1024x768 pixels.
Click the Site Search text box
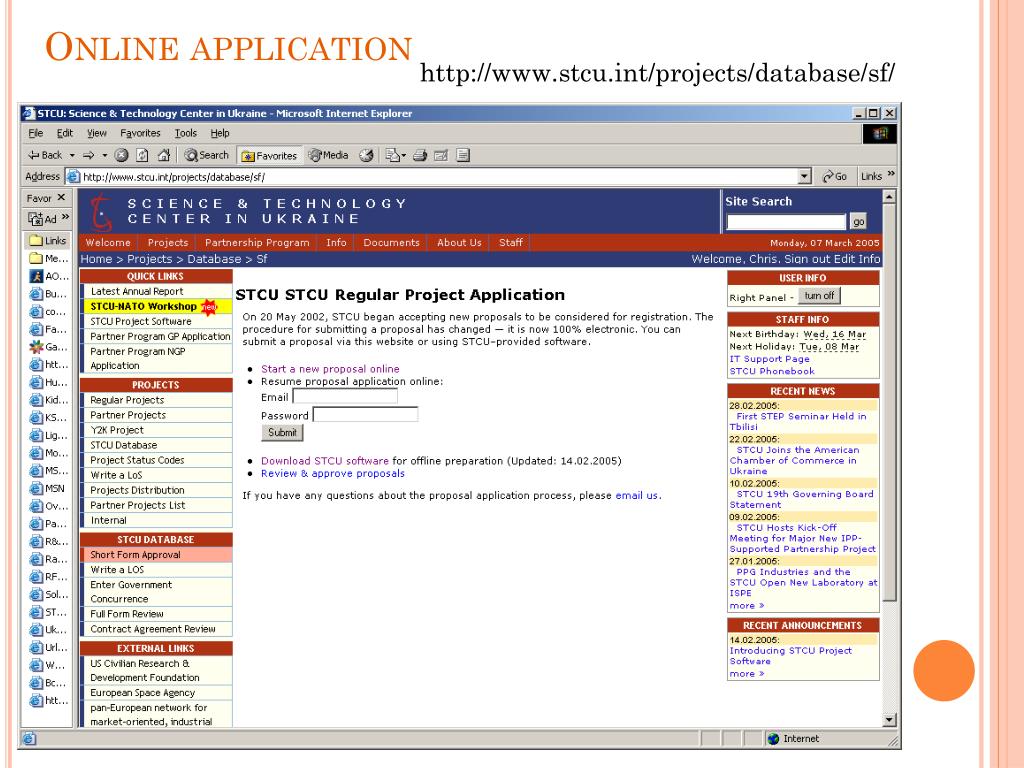coord(786,222)
